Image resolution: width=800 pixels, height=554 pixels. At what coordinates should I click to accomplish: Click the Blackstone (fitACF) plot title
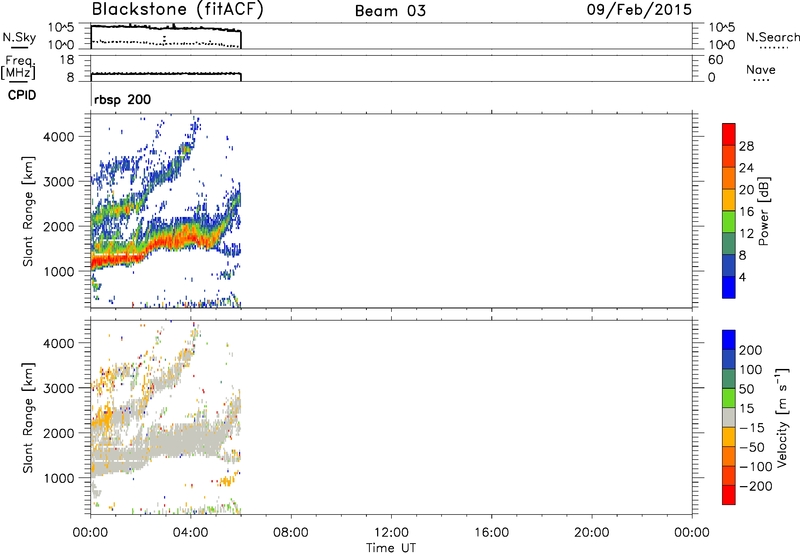tap(178, 10)
